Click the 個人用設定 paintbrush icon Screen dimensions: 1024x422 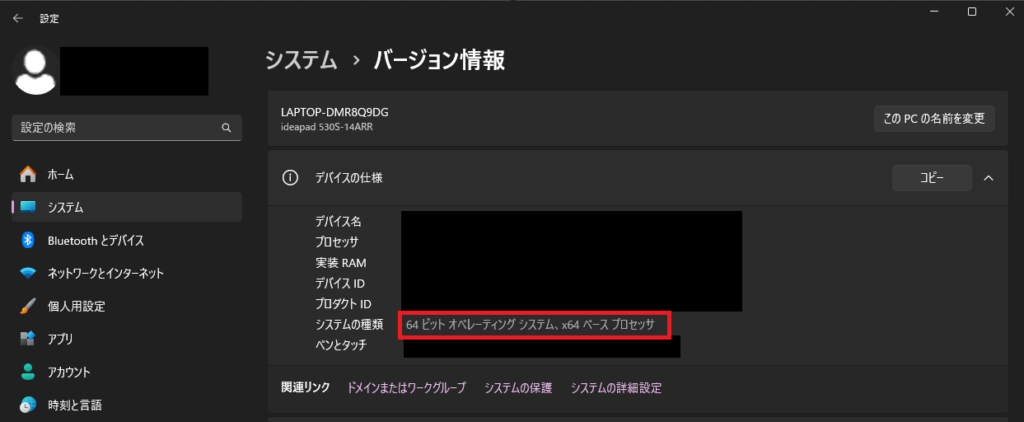click(x=28, y=306)
